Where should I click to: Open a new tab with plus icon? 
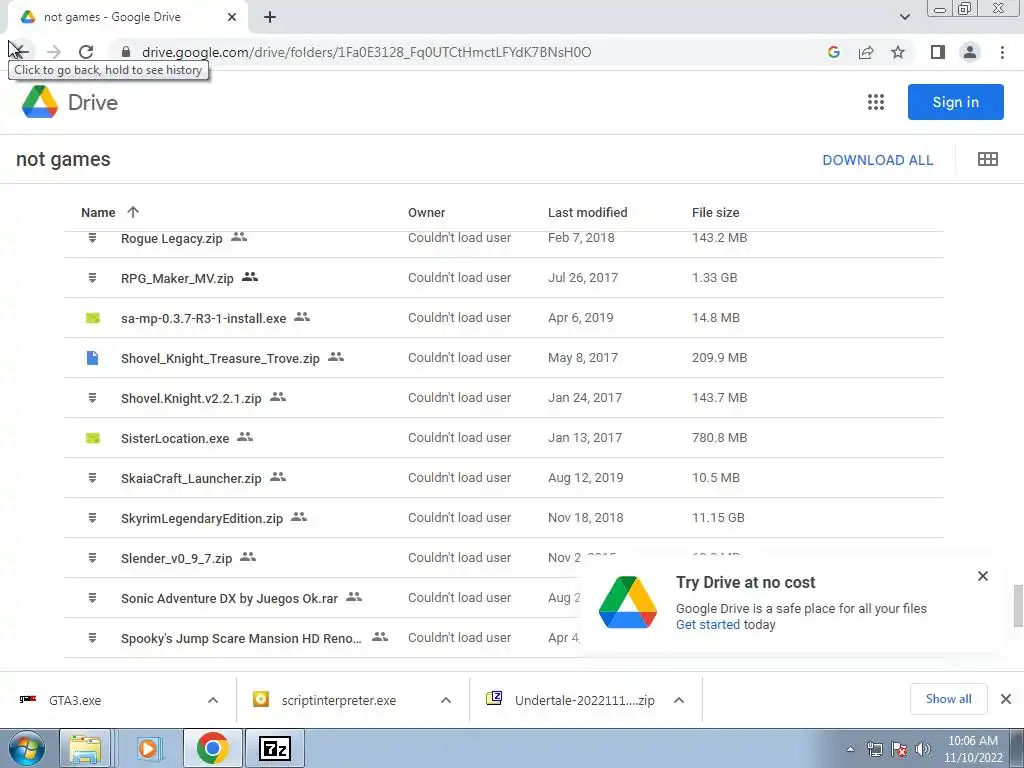270,17
